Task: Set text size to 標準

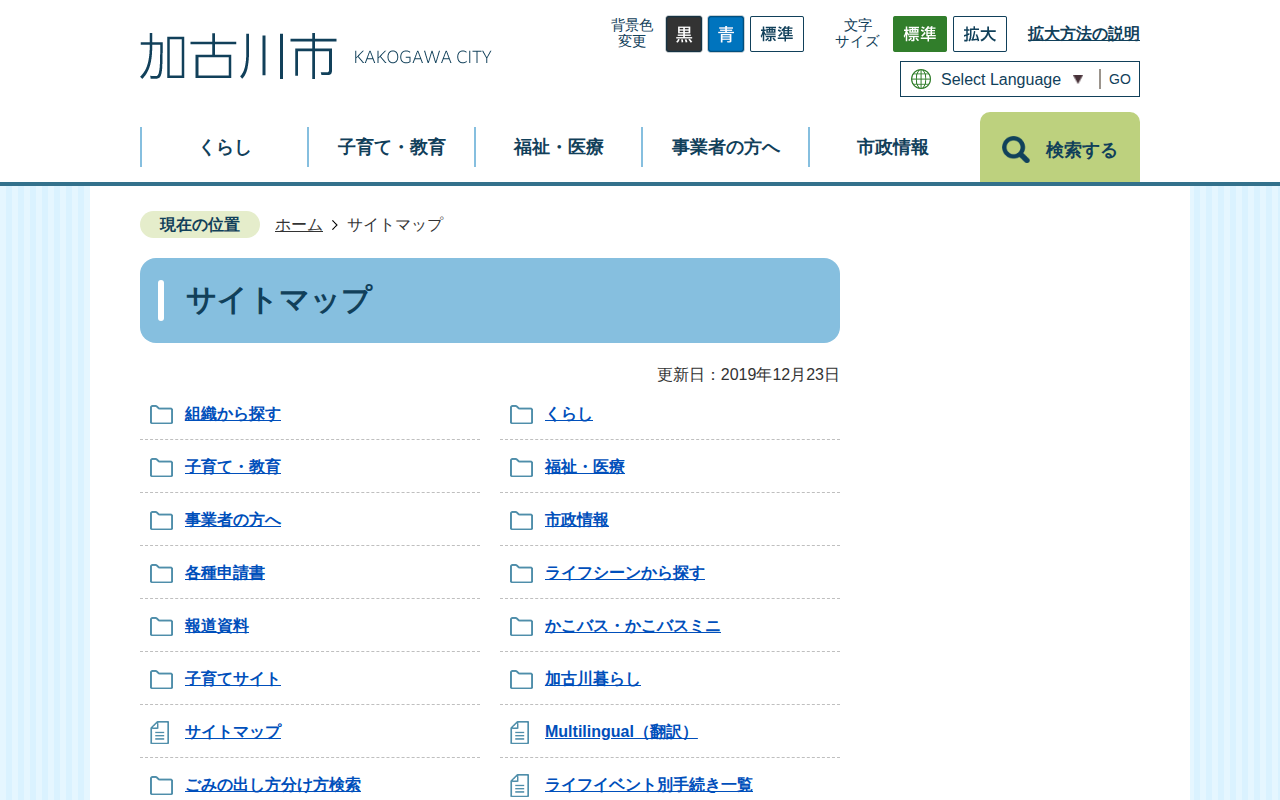Action: click(920, 34)
